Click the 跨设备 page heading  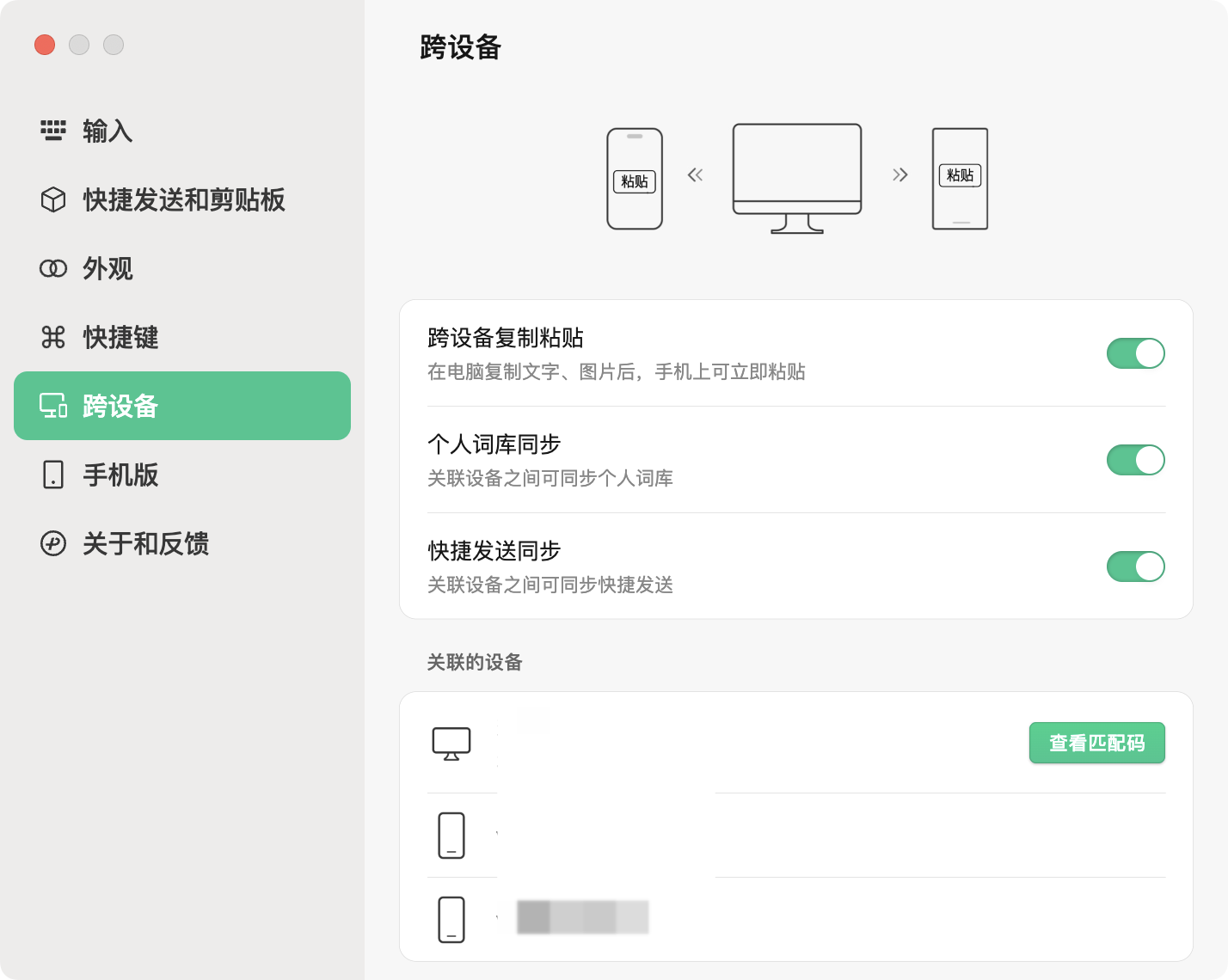461,47
